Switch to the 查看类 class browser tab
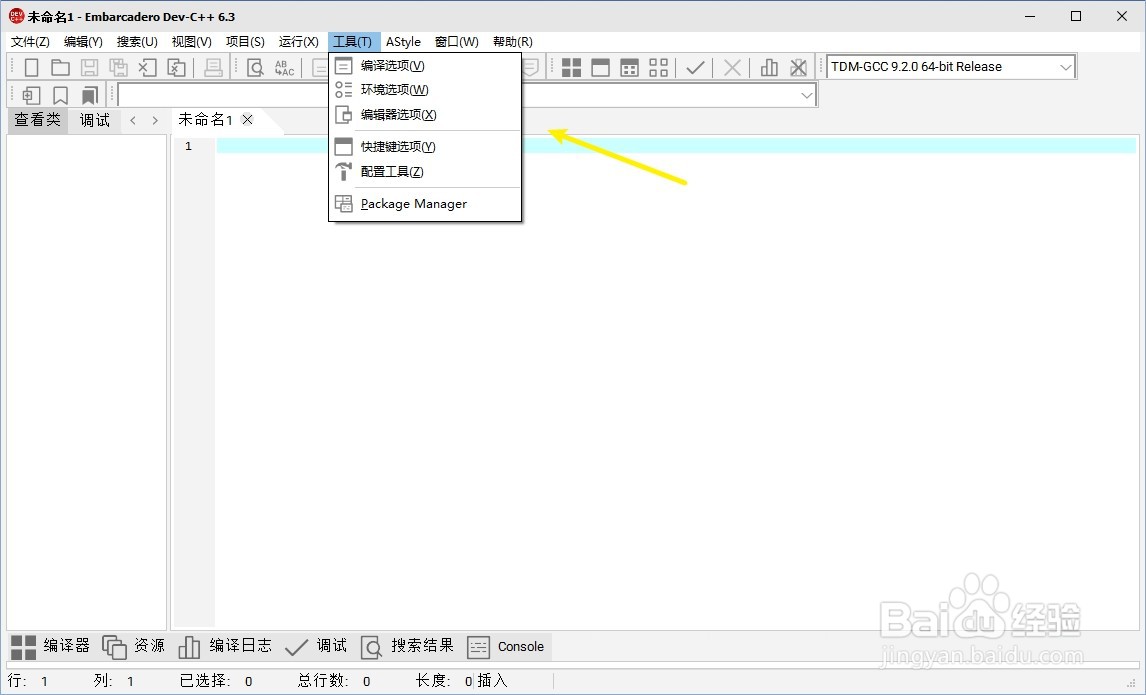The height and width of the screenshot is (695, 1146). tap(37, 120)
